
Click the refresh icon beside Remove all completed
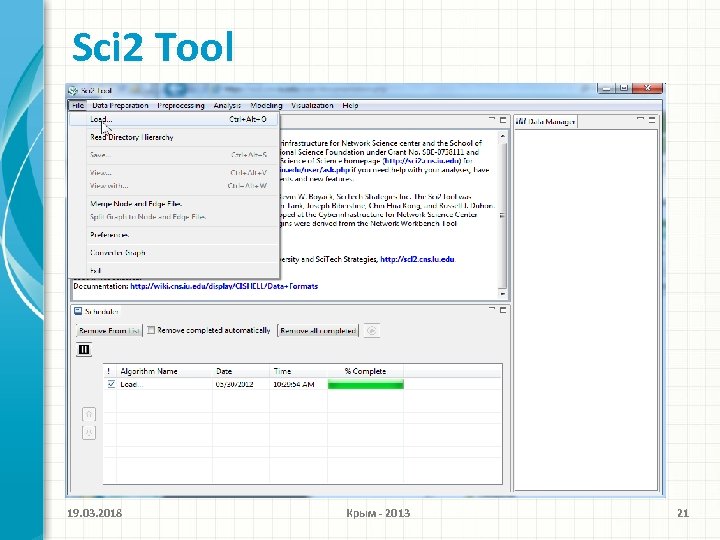point(372,331)
